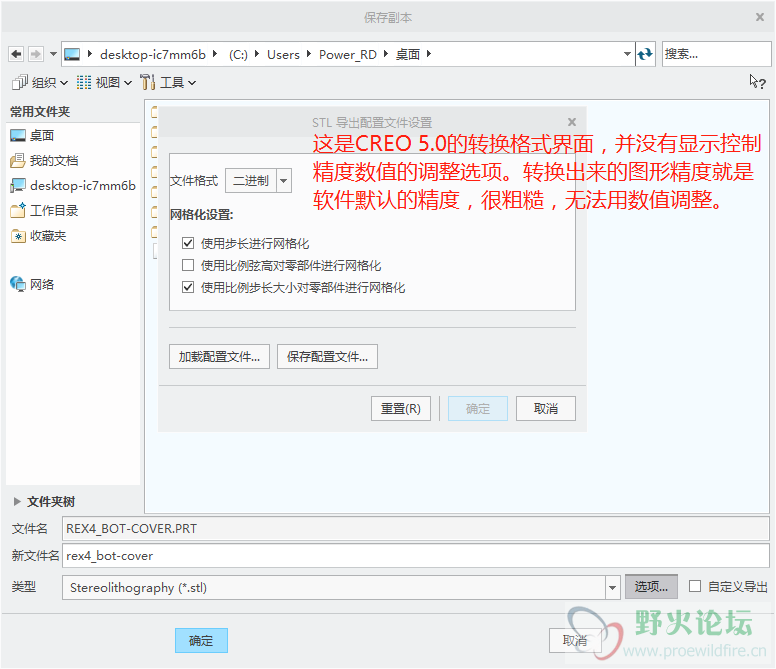Viewport: 776px width, 669px height.
Task: Click the context help cursor icon
Action: [x=757, y=82]
